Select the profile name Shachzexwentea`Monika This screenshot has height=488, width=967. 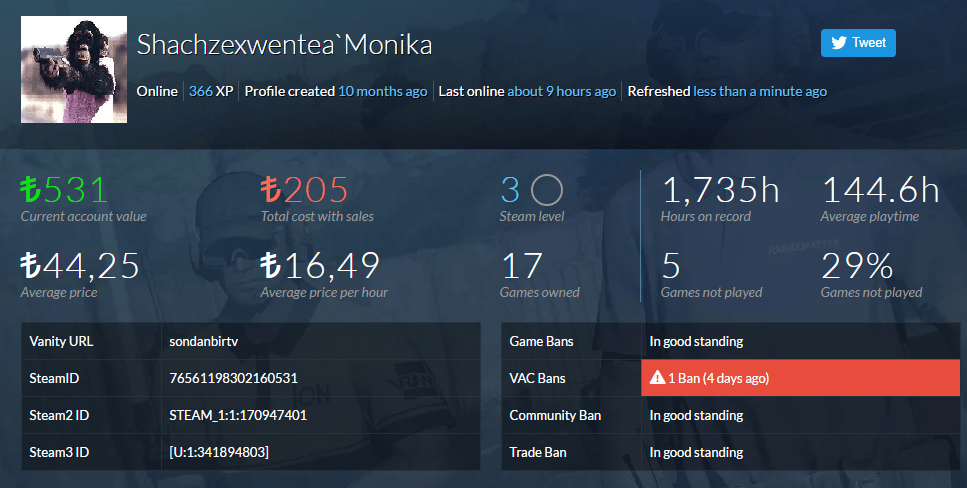click(284, 44)
